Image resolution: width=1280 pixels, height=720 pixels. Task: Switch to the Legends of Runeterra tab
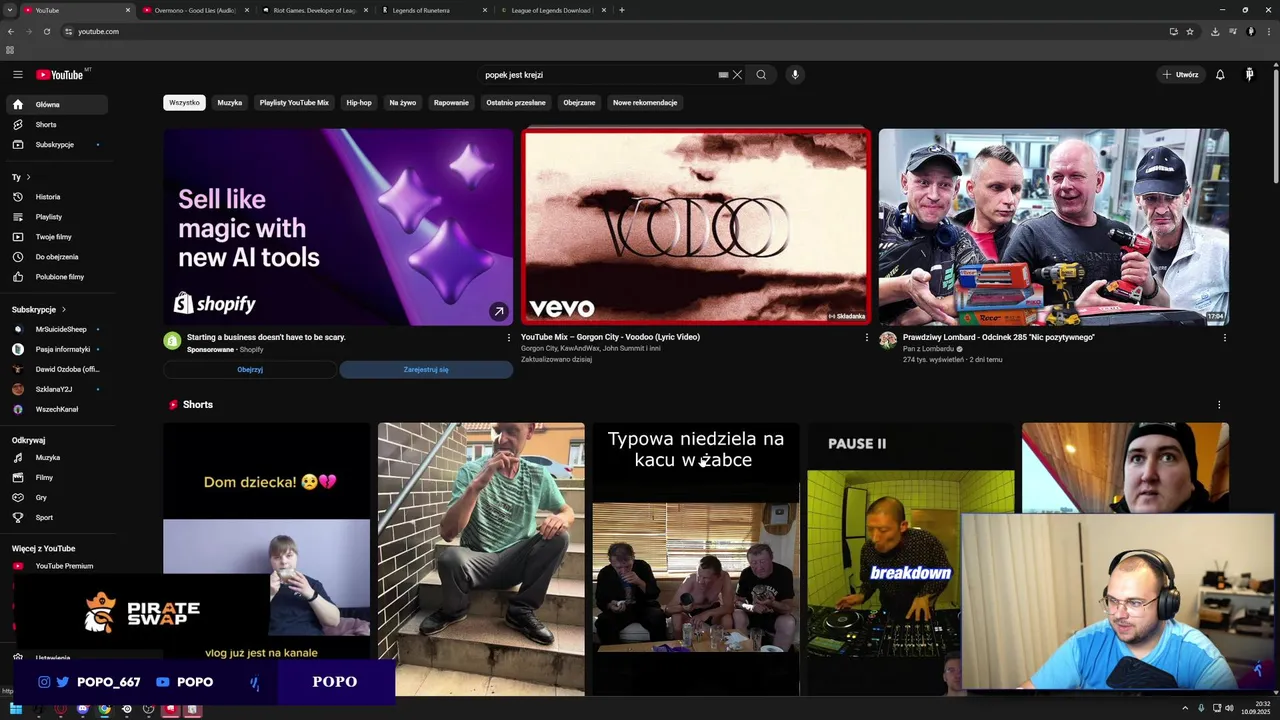tap(434, 10)
